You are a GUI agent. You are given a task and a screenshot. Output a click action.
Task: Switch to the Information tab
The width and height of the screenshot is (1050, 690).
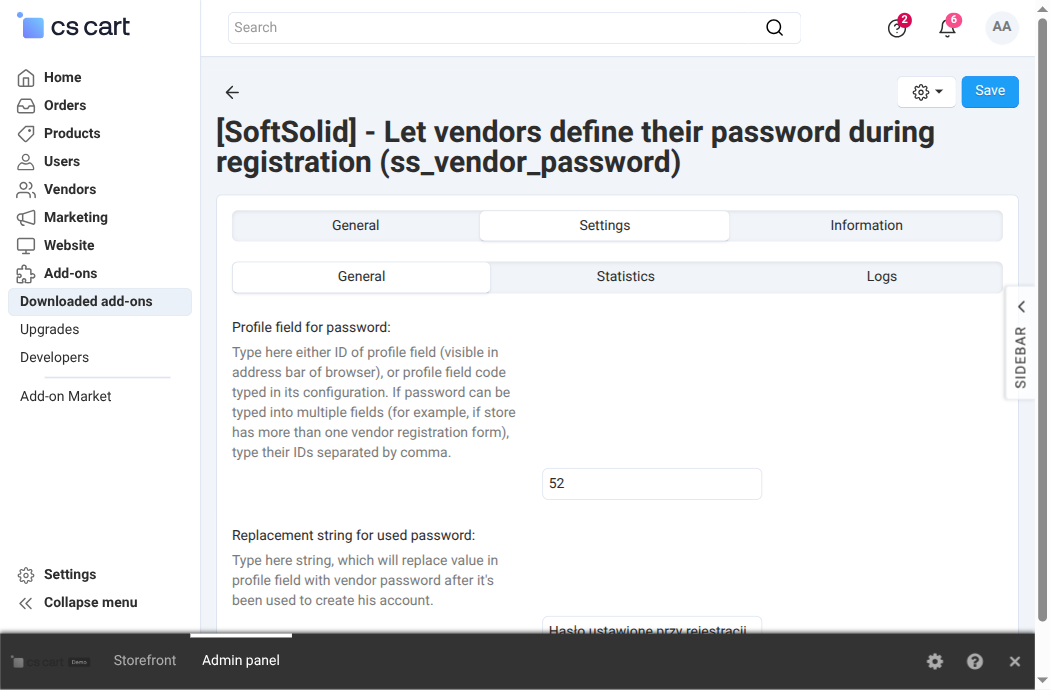[866, 226]
